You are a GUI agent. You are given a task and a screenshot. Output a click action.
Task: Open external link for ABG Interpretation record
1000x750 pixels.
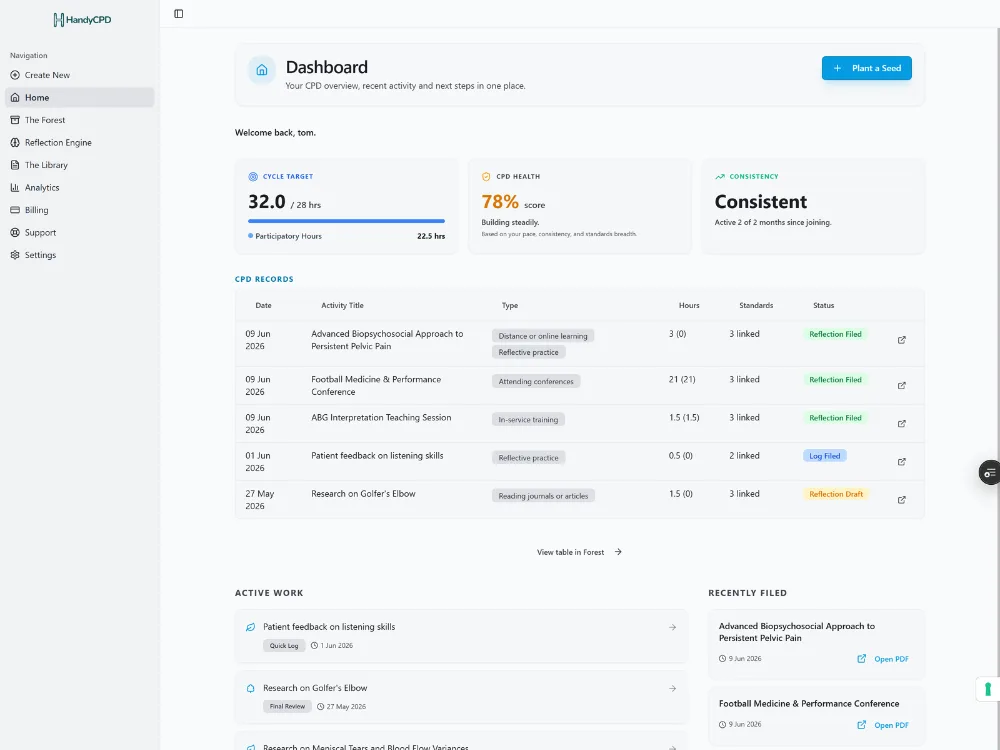click(x=902, y=424)
